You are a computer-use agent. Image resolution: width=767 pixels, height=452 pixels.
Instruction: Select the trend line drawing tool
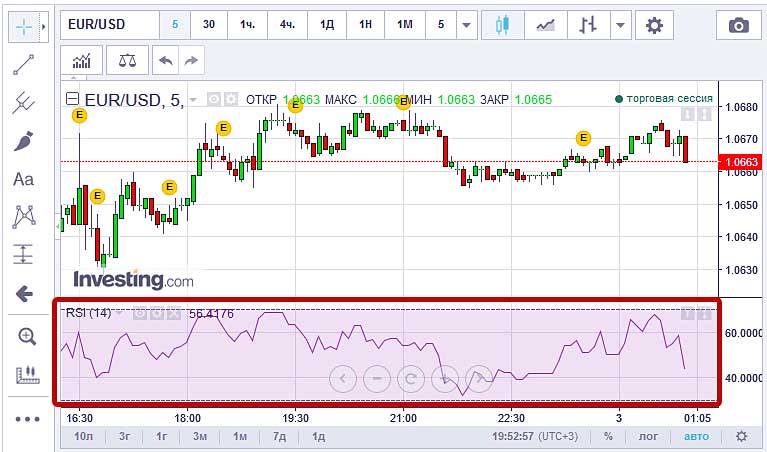[x=23, y=65]
